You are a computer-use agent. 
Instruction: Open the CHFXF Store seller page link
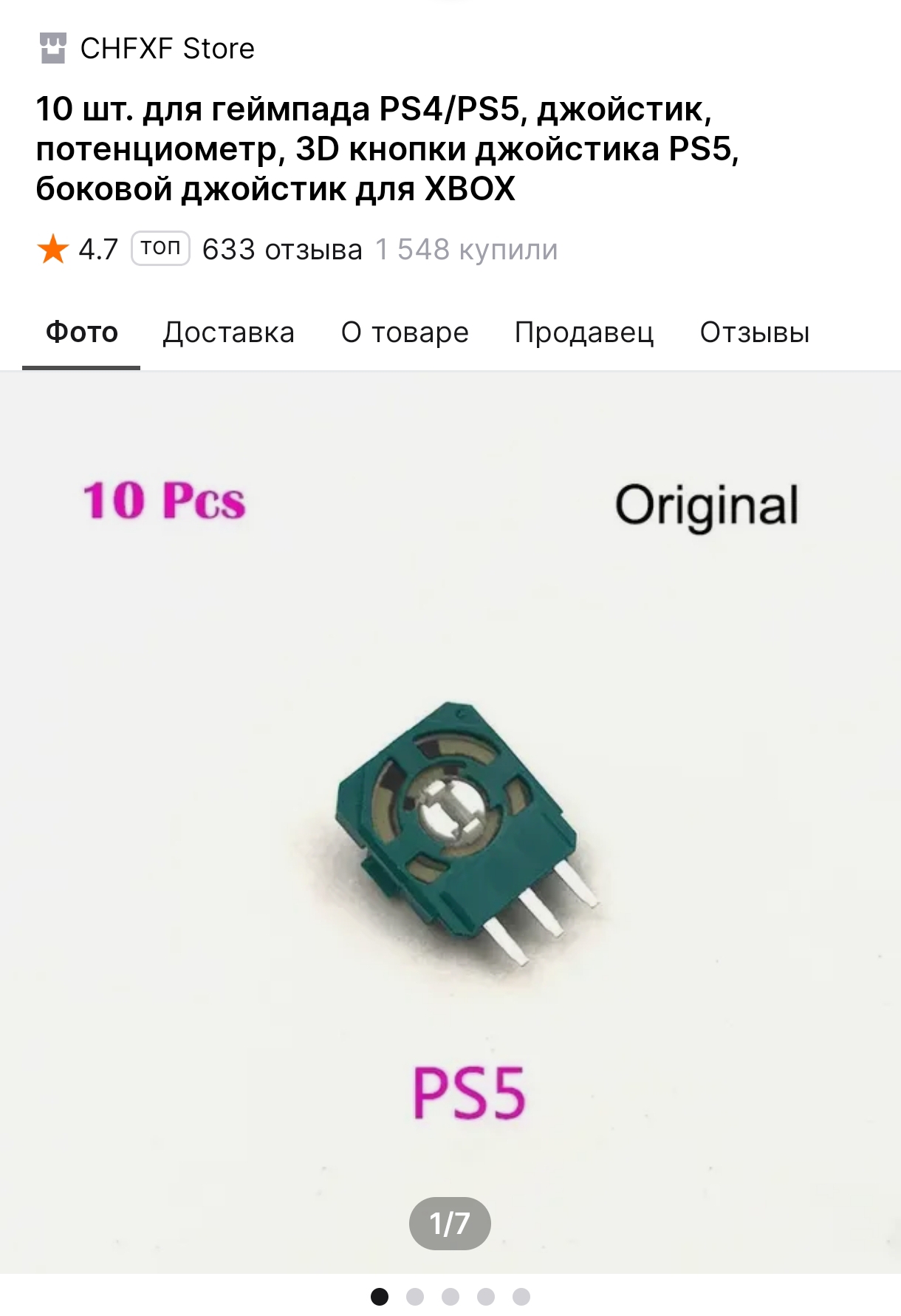(x=167, y=49)
